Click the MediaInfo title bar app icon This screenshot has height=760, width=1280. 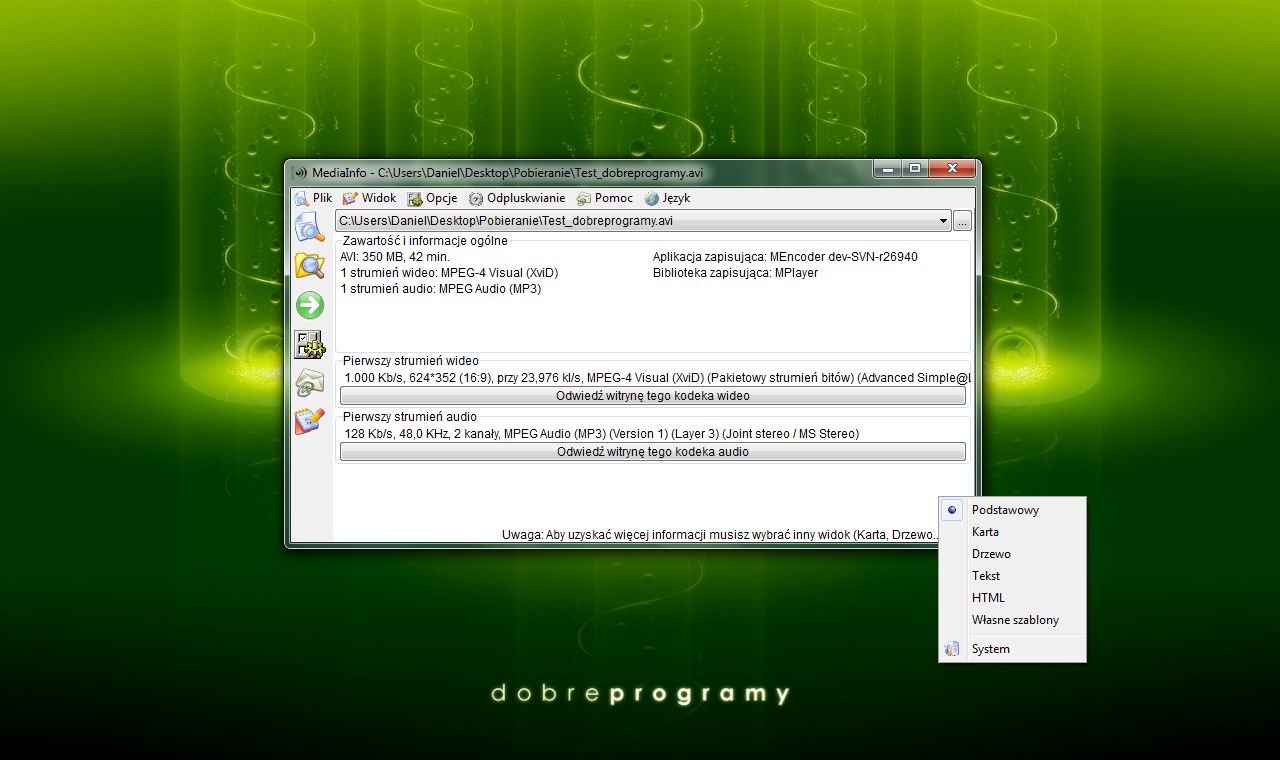coord(300,173)
